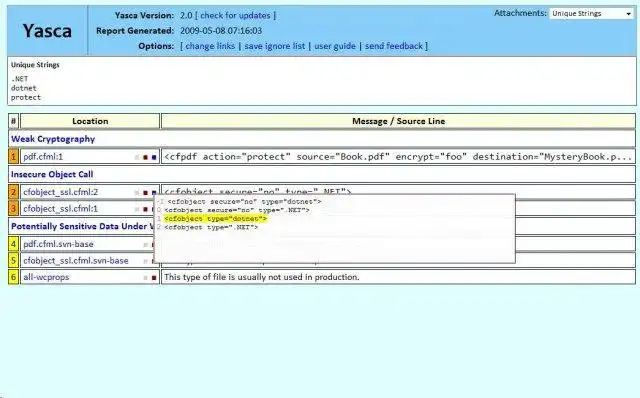Click the highlighted cfobject type="dotnet" popup line
Screen dimensions: 640x398
coord(215,219)
